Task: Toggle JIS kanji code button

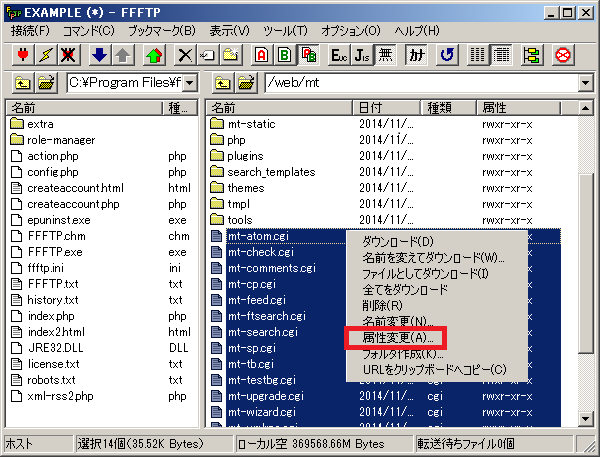Action: coord(362,55)
